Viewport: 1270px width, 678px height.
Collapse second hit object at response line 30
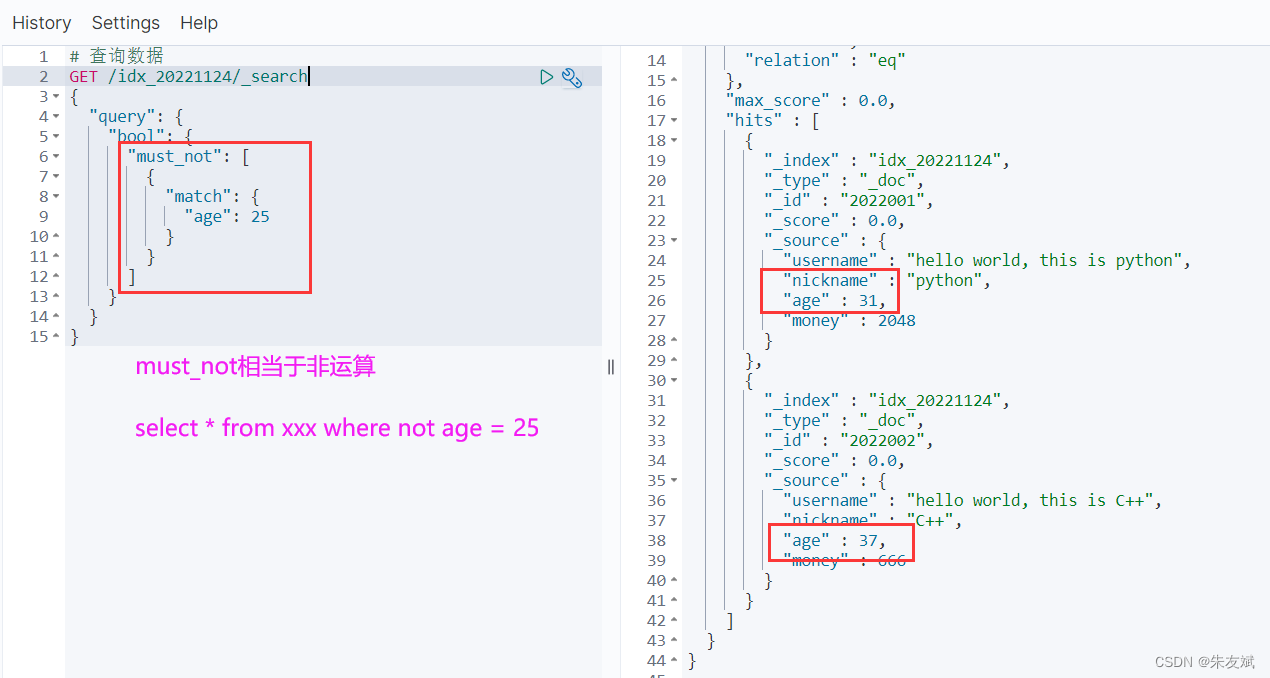pos(674,381)
